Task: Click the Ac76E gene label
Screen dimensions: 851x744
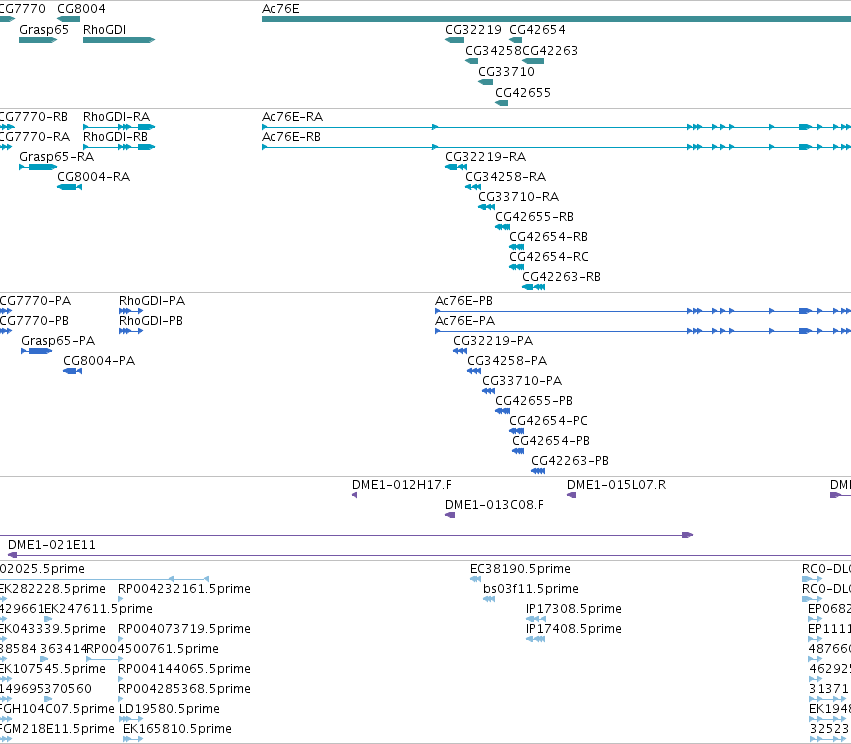Action: pos(281,9)
